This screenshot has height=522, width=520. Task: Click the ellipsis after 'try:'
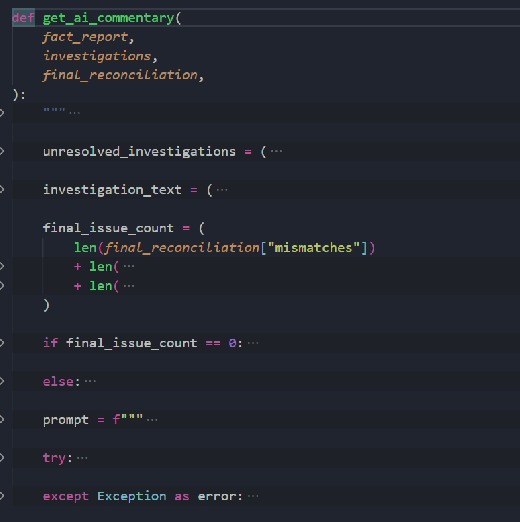(82, 458)
